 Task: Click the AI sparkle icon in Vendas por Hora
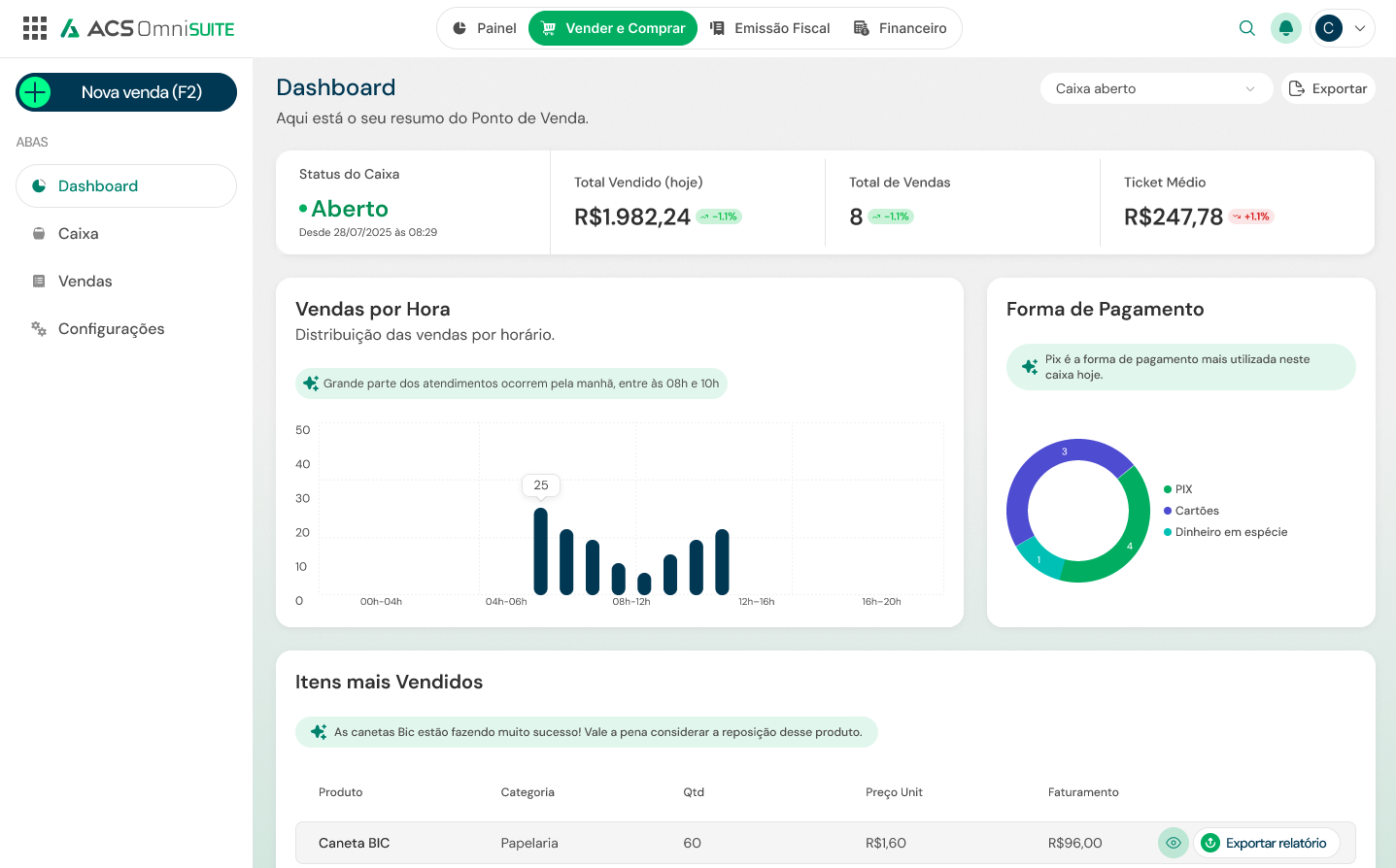(x=311, y=384)
